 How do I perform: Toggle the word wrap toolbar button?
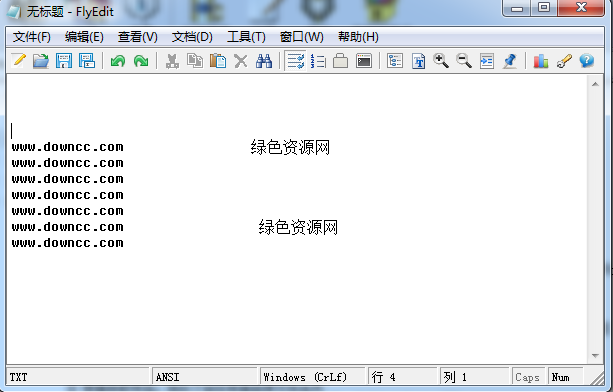pyautogui.click(x=295, y=61)
